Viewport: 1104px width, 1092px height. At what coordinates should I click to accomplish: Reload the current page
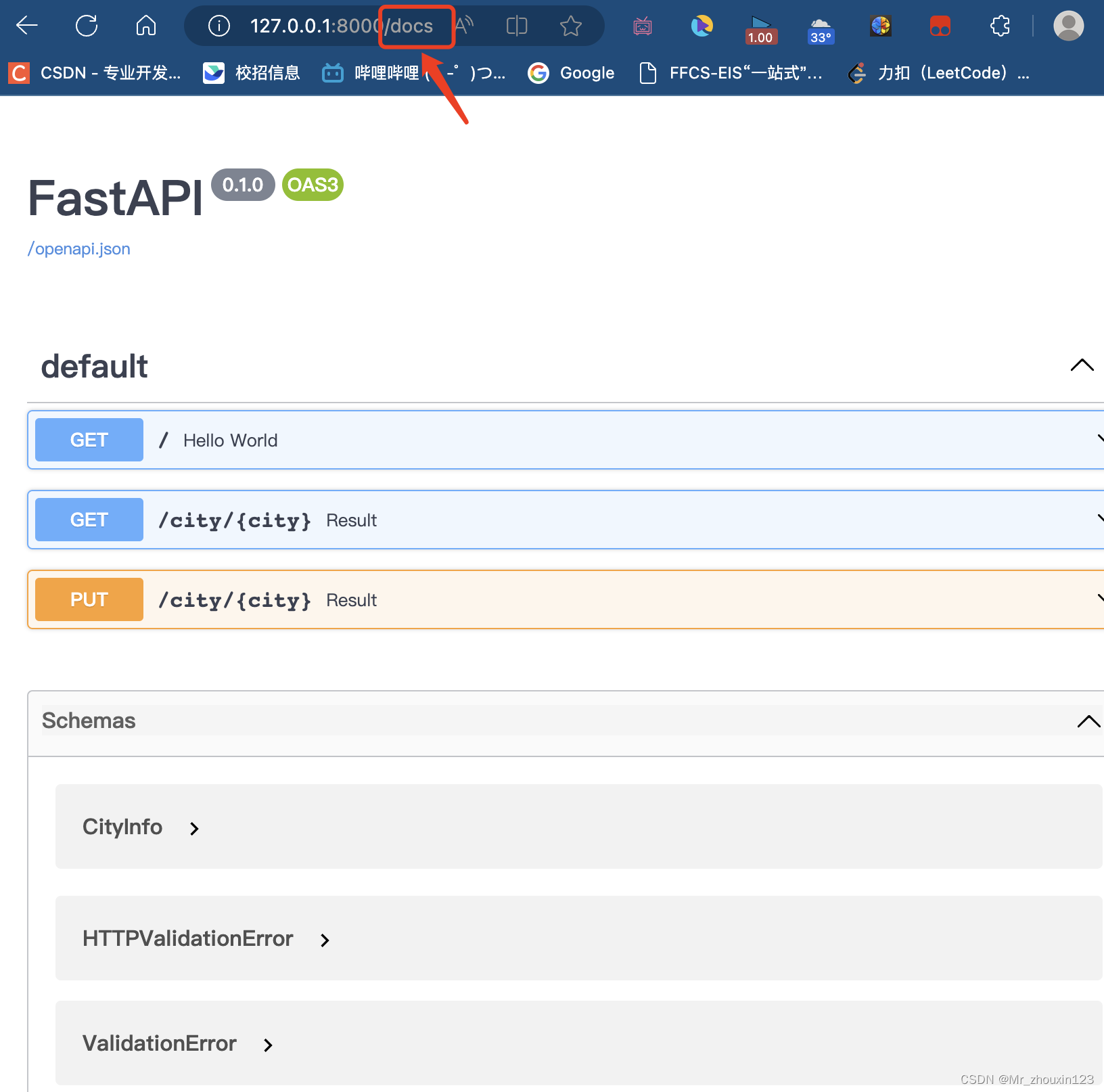(86, 25)
